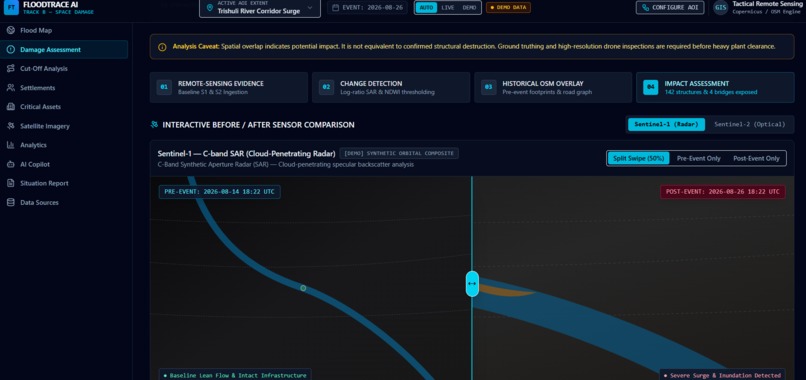Click the location pin icon in AOI selector

[209, 8]
